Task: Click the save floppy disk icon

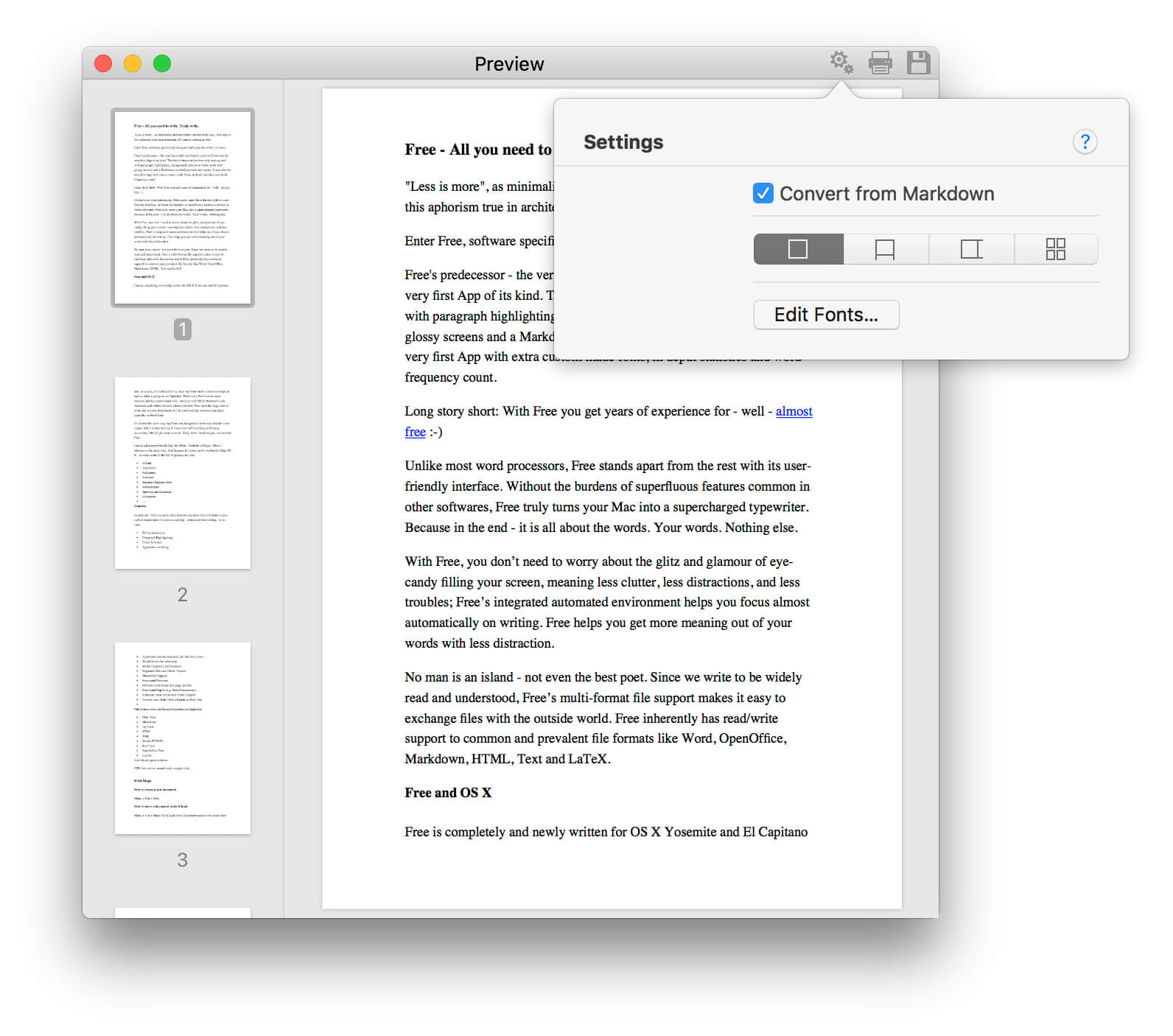Action: coord(918,63)
